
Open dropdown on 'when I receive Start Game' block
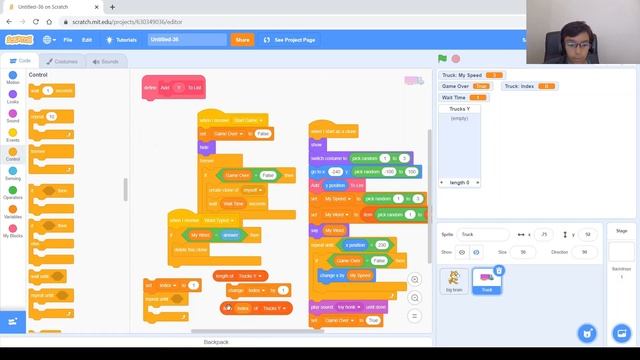pyautogui.click(x=261, y=120)
